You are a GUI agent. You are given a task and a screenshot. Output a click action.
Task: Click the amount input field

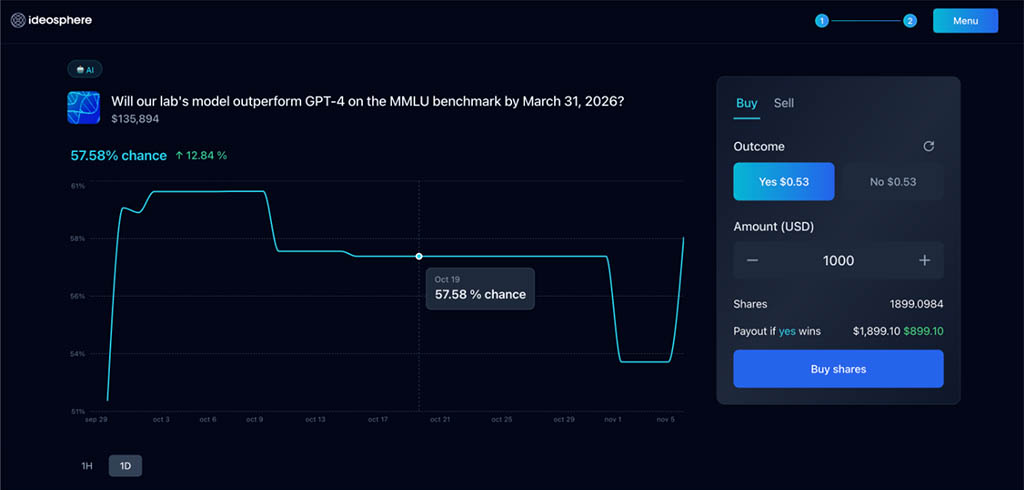point(838,260)
